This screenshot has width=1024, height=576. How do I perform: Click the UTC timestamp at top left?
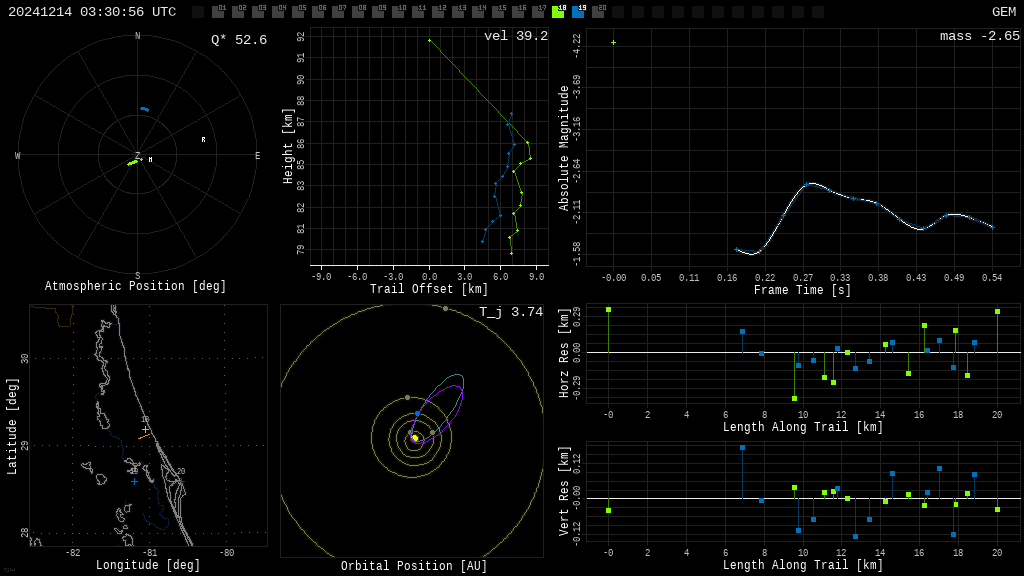[92, 12]
